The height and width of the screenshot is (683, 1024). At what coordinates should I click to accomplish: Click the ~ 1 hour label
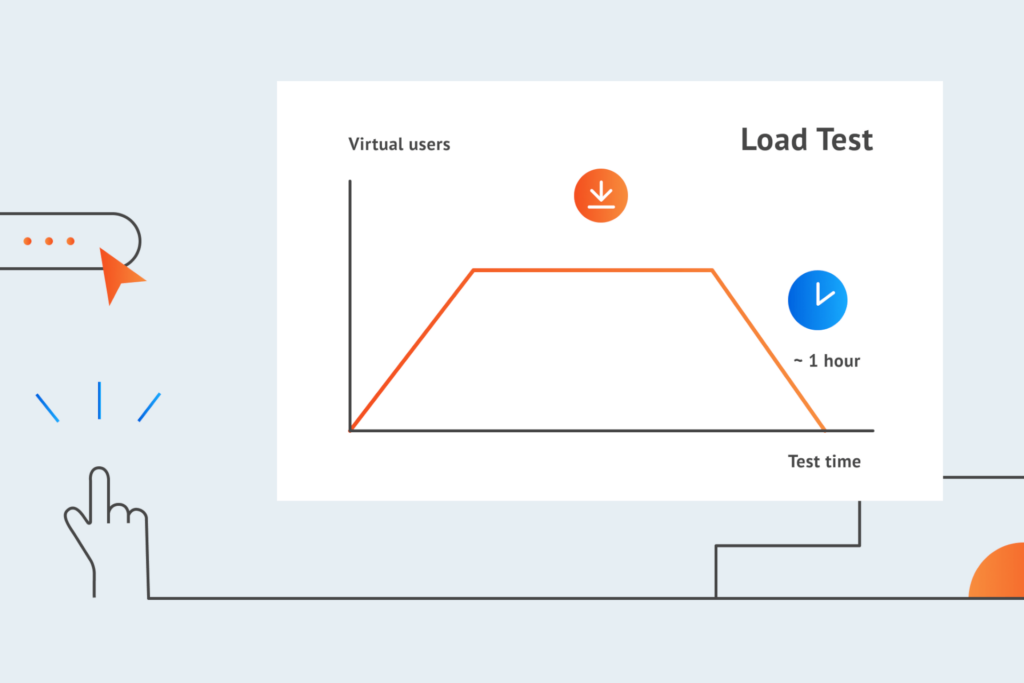[827, 361]
